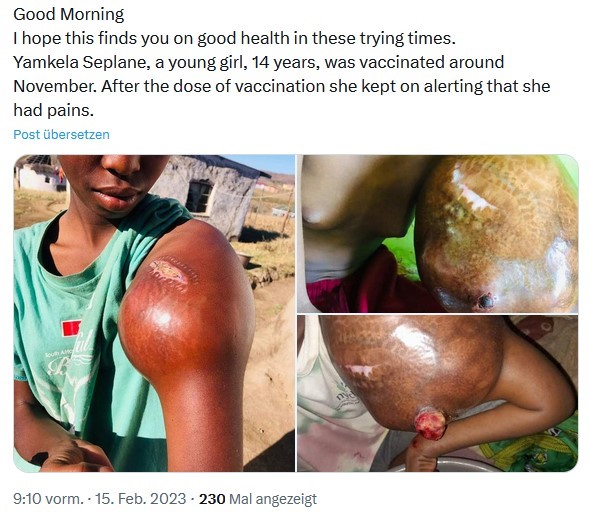Click the line starting 'November. After the dose'
590x515 pixels.
282,87
